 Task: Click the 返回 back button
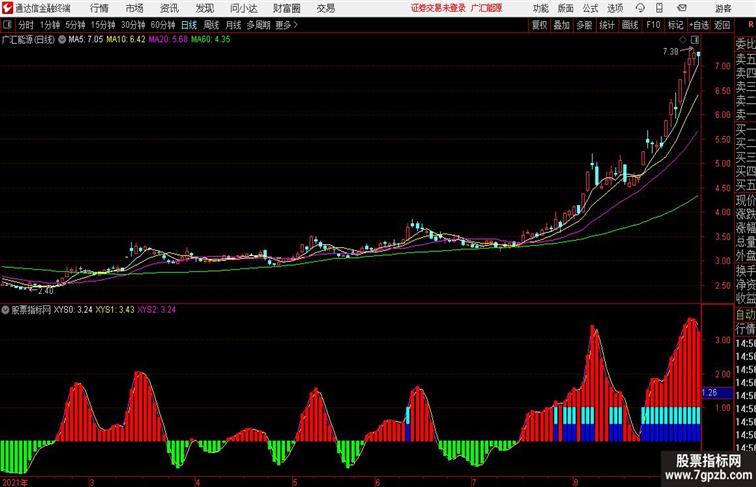click(x=722, y=25)
